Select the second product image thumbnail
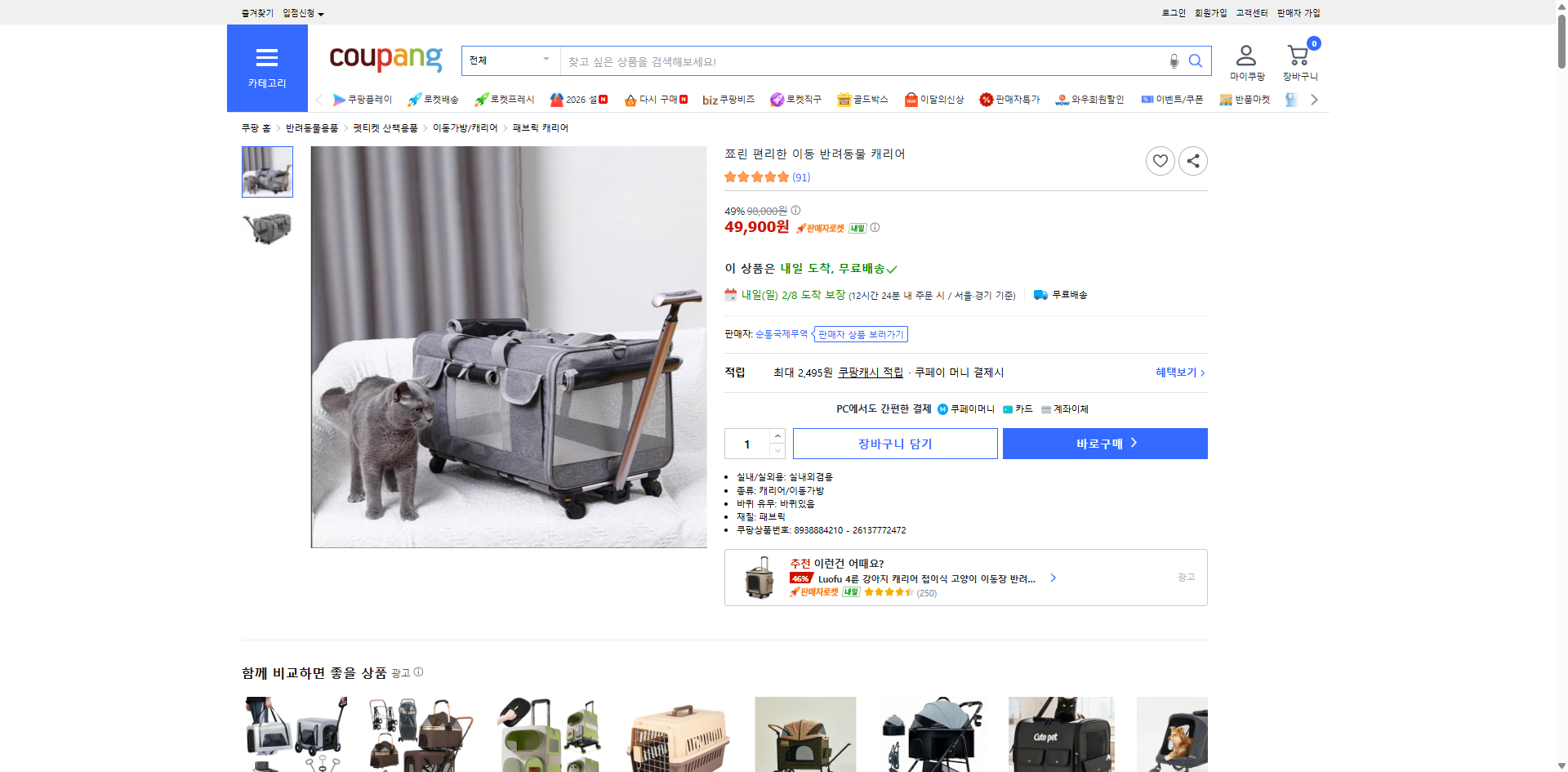 (267, 228)
